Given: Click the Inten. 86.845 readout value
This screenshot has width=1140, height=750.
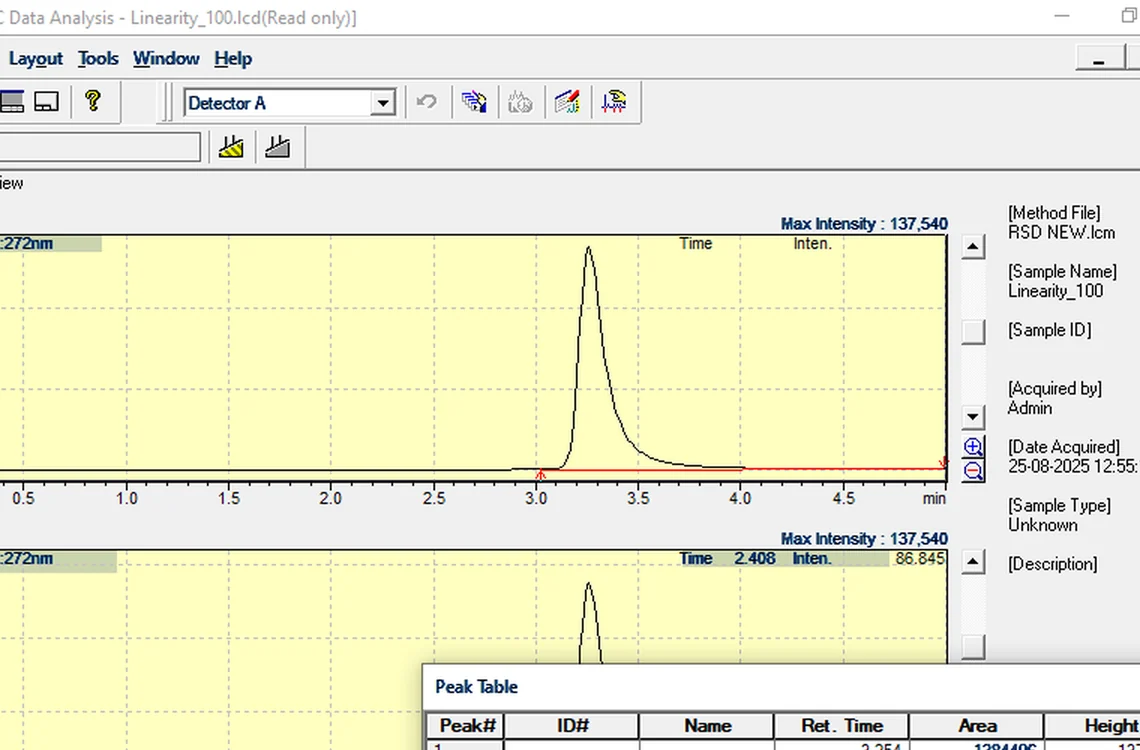Looking at the screenshot, I should click(x=920, y=558).
